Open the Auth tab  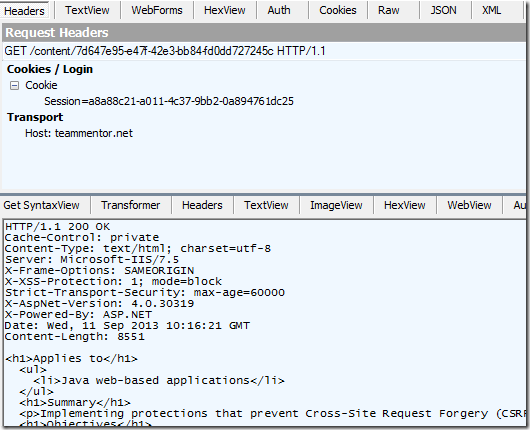(279, 10)
